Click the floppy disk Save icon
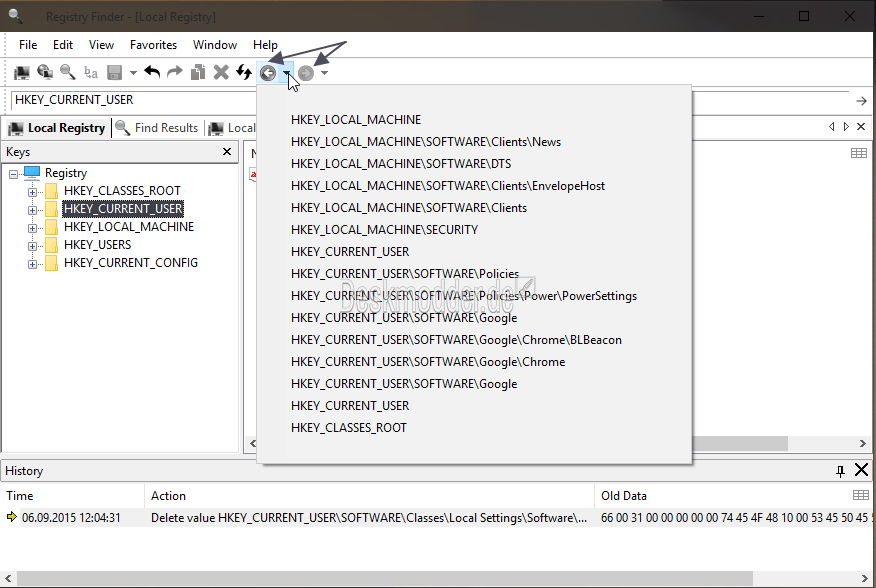Image resolution: width=876 pixels, height=588 pixels. click(x=115, y=72)
